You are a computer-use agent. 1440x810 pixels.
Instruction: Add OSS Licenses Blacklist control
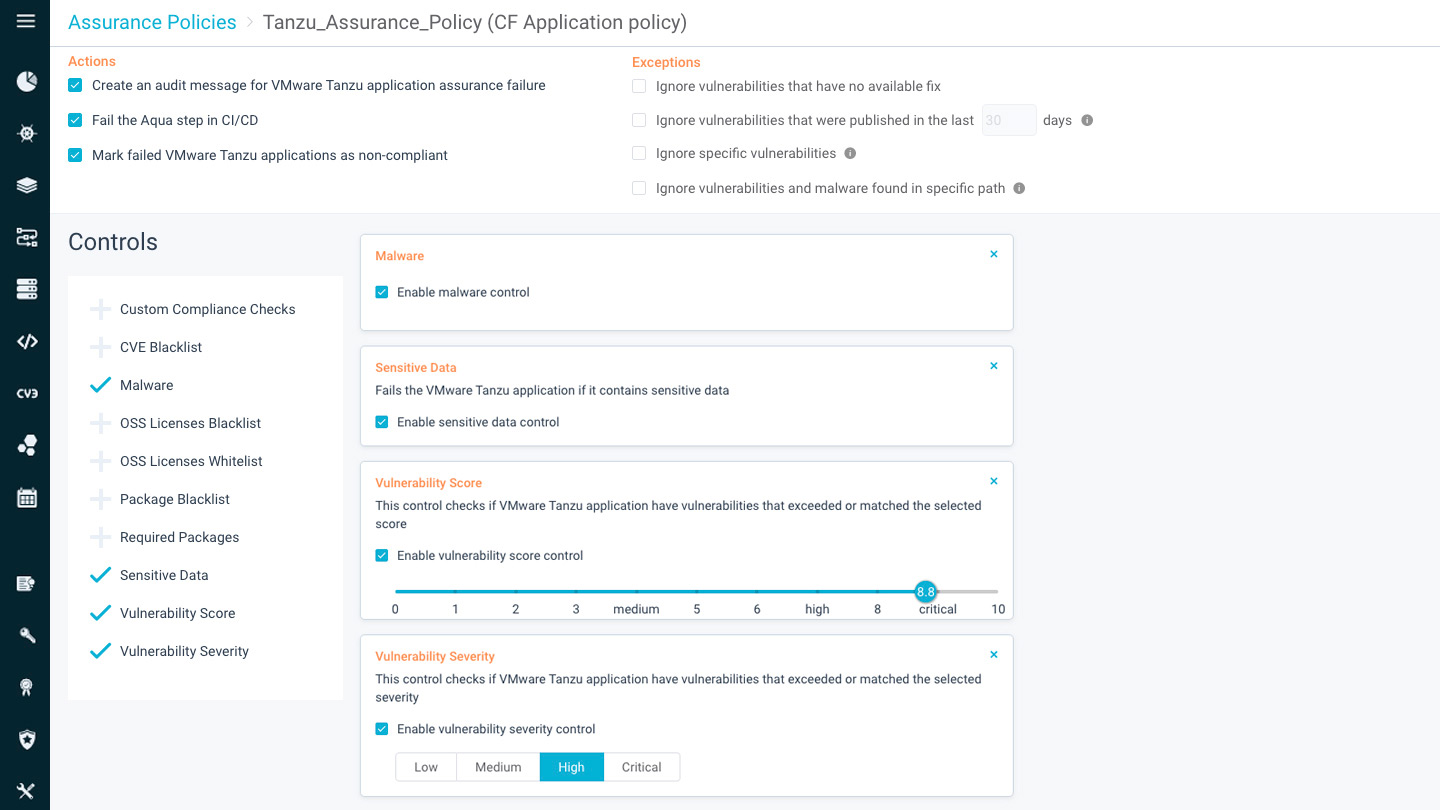100,423
